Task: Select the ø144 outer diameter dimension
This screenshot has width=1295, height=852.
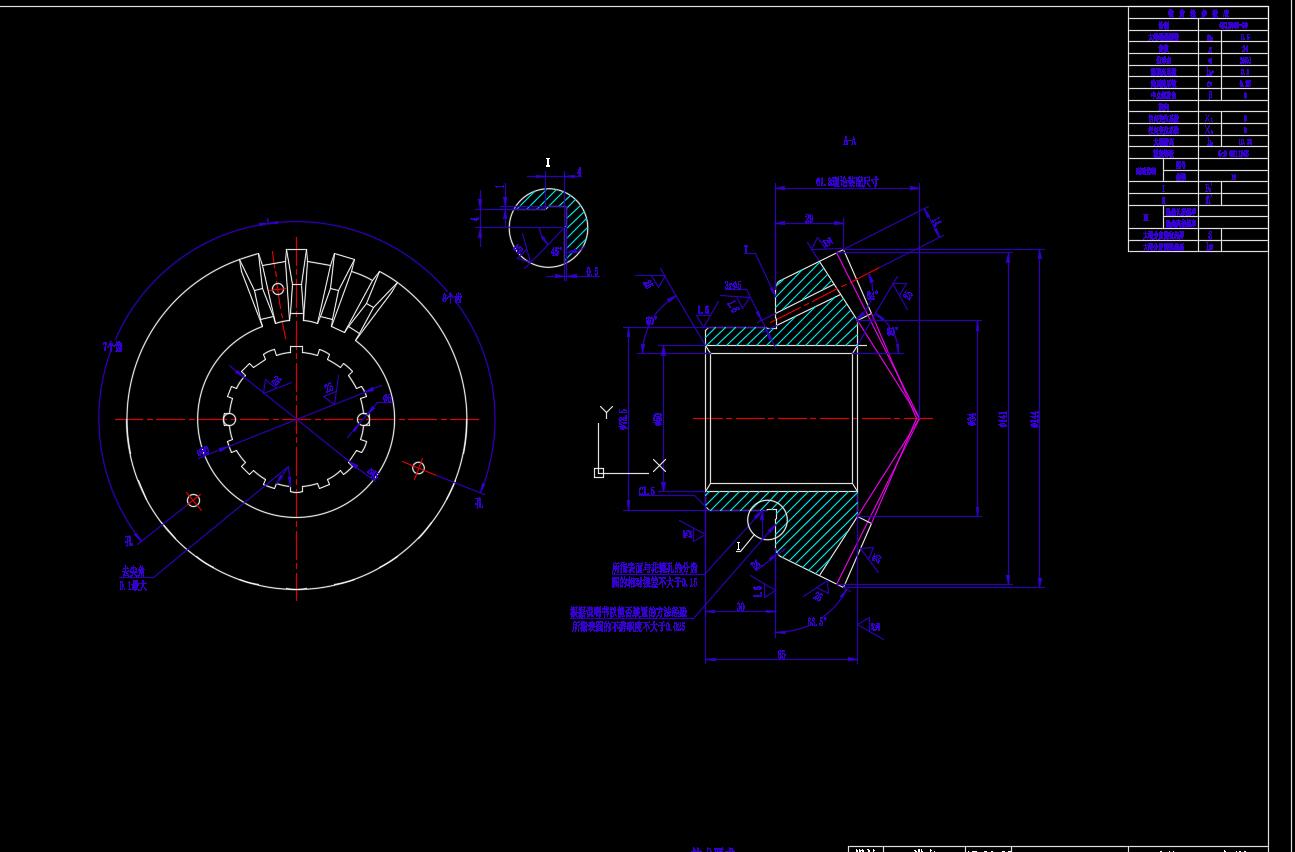Action: pos(1035,419)
